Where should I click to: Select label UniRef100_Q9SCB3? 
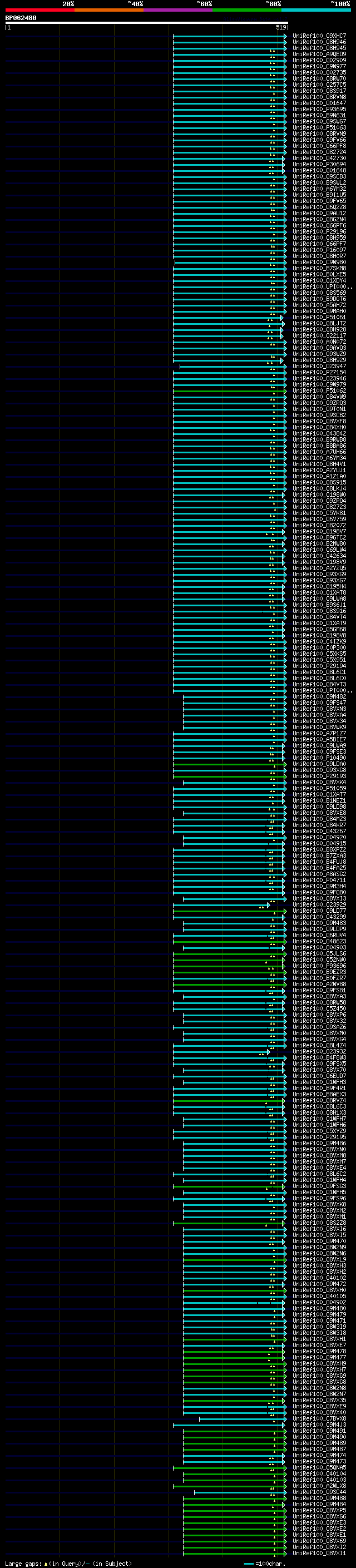pos(319,176)
